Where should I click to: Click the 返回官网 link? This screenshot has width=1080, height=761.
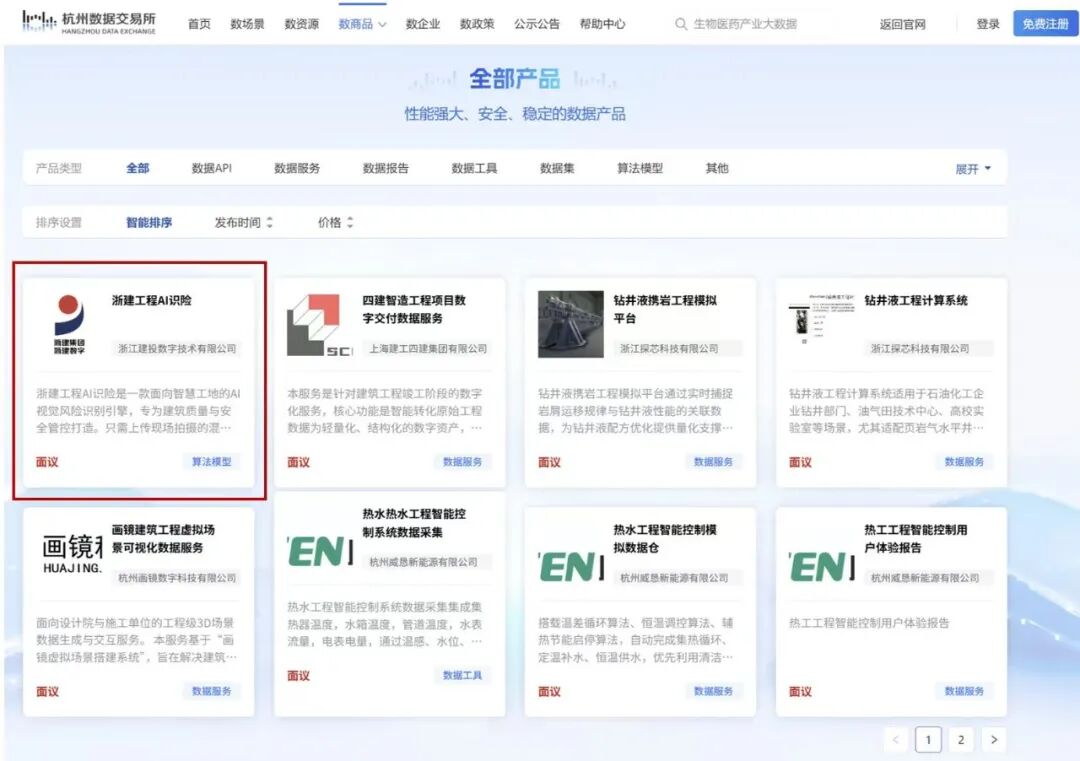[x=902, y=24]
